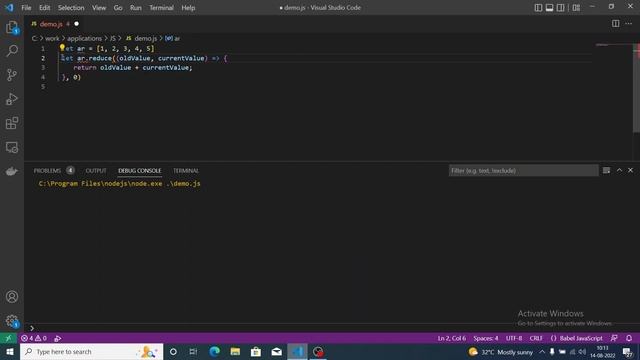Open the Go menu
Viewport: 640px width, 360px height.
click(118, 8)
